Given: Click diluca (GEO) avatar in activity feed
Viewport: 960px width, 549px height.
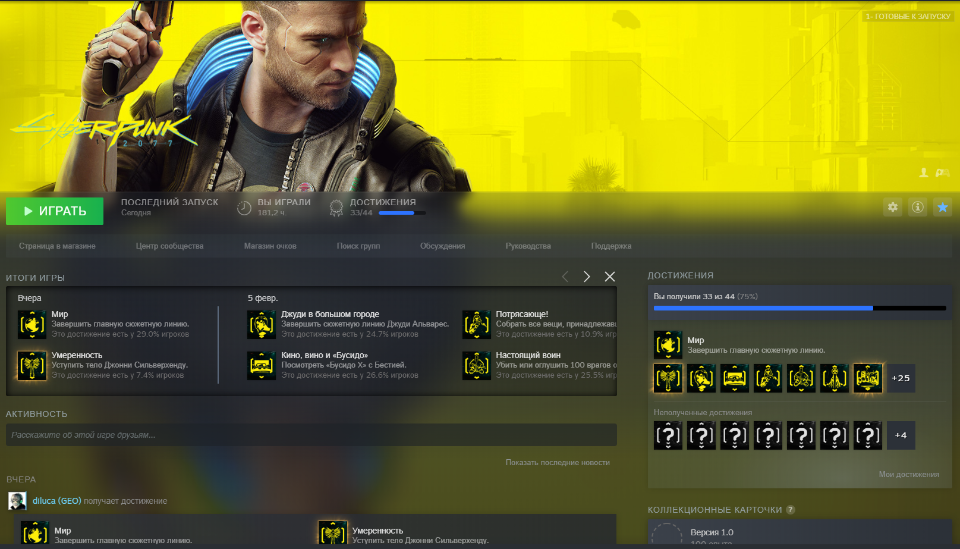Looking at the screenshot, I should 17,501.
